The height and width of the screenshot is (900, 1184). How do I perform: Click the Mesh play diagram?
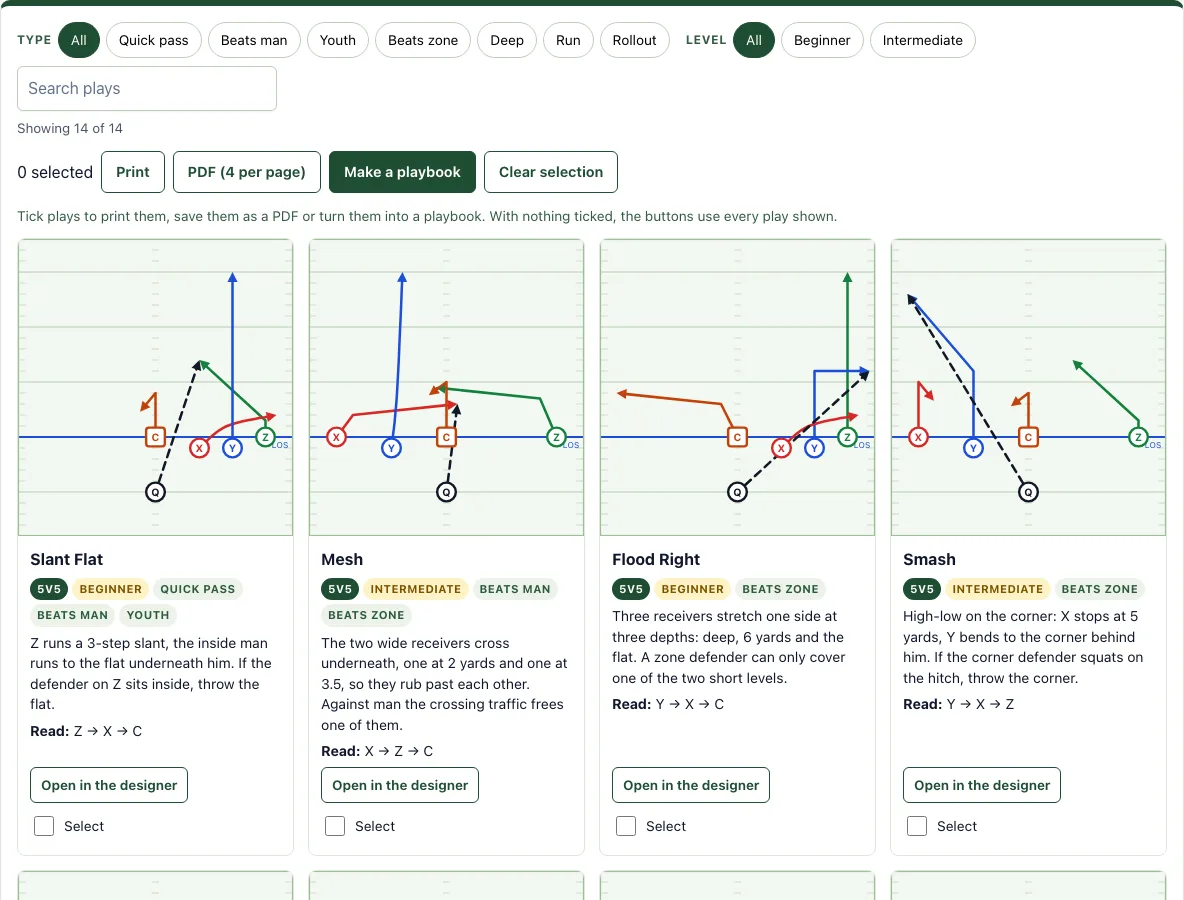(446, 387)
